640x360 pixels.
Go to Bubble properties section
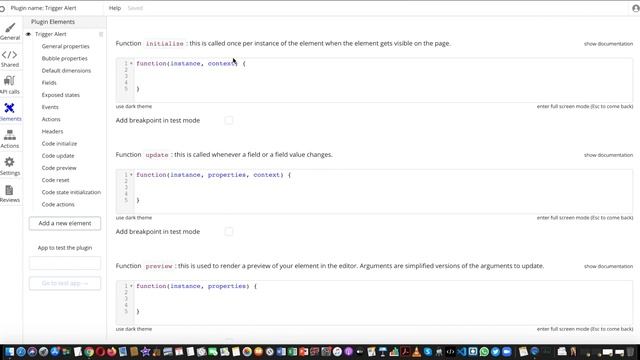[x=64, y=58]
